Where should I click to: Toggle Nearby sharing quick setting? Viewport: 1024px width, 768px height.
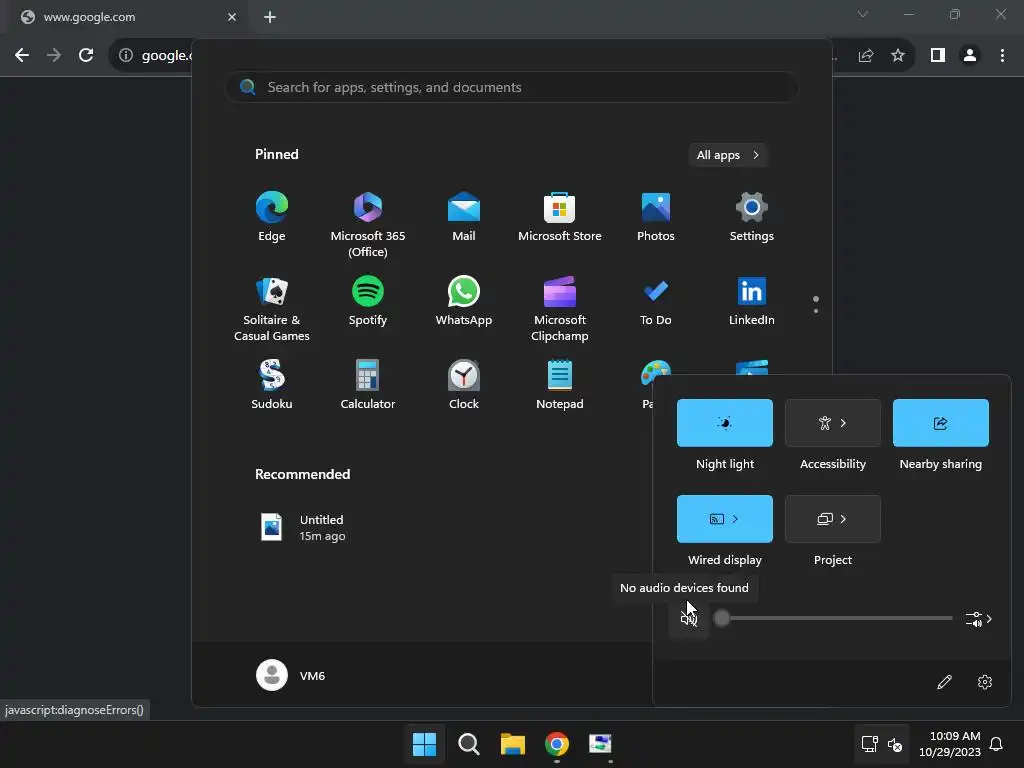click(940, 423)
